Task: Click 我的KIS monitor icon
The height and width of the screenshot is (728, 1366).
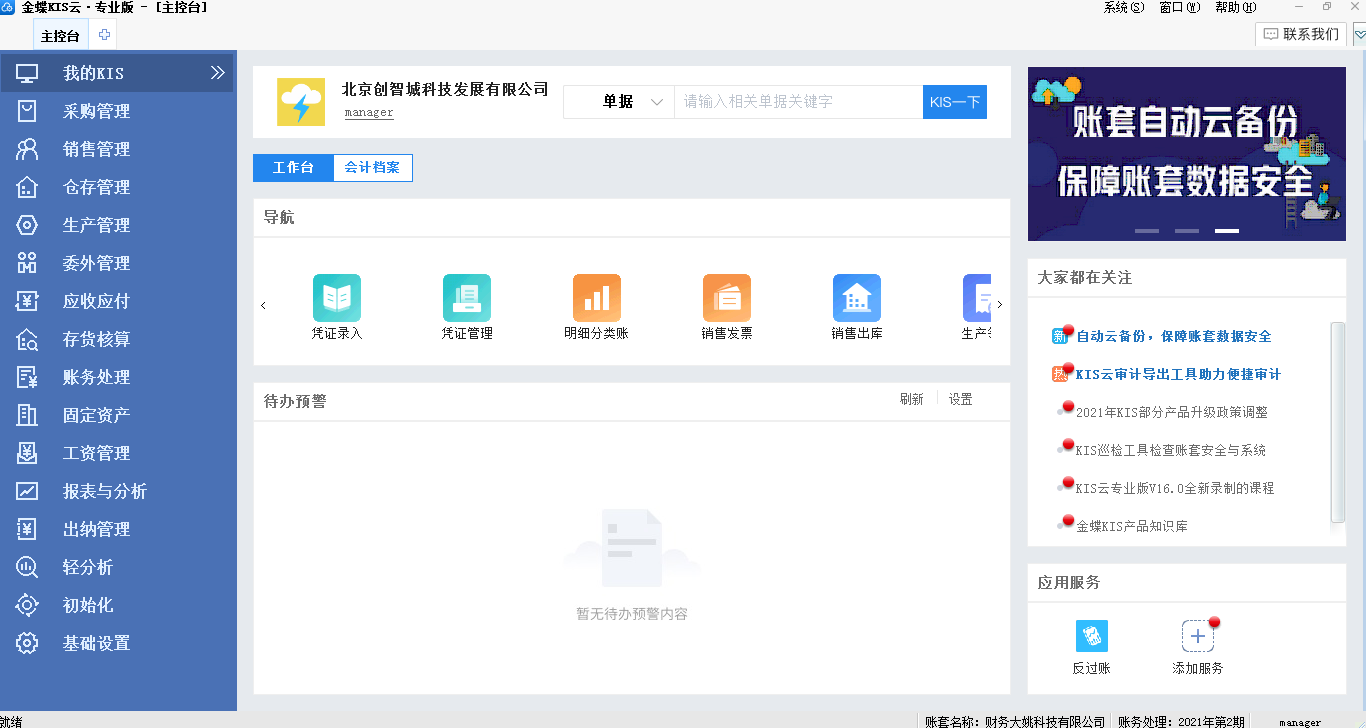Action: click(x=27, y=73)
